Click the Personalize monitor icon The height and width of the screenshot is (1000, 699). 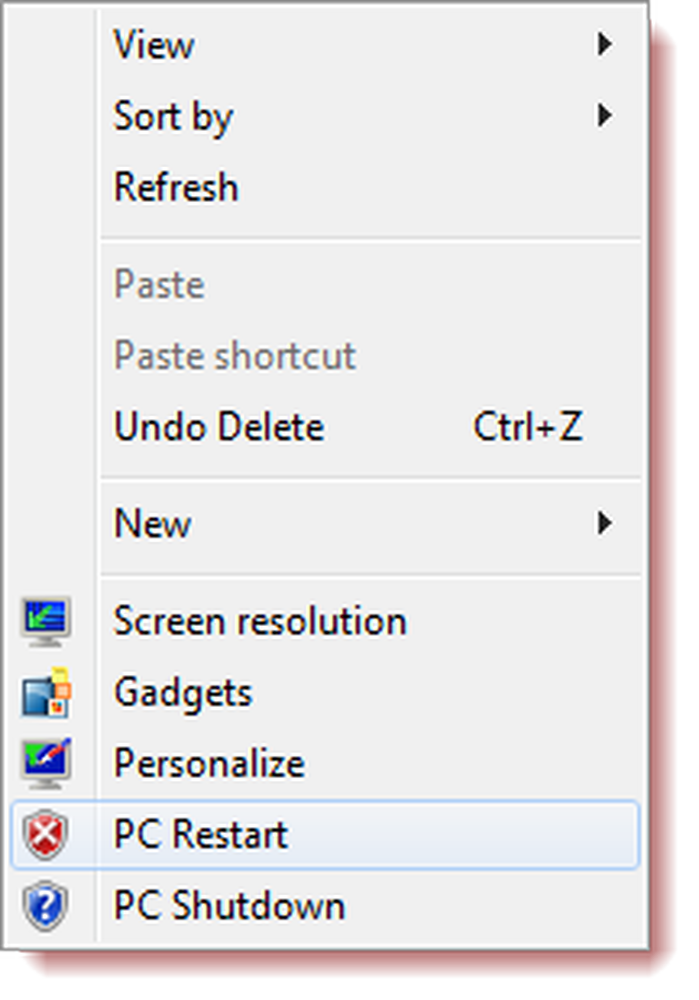click(x=46, y=763)
